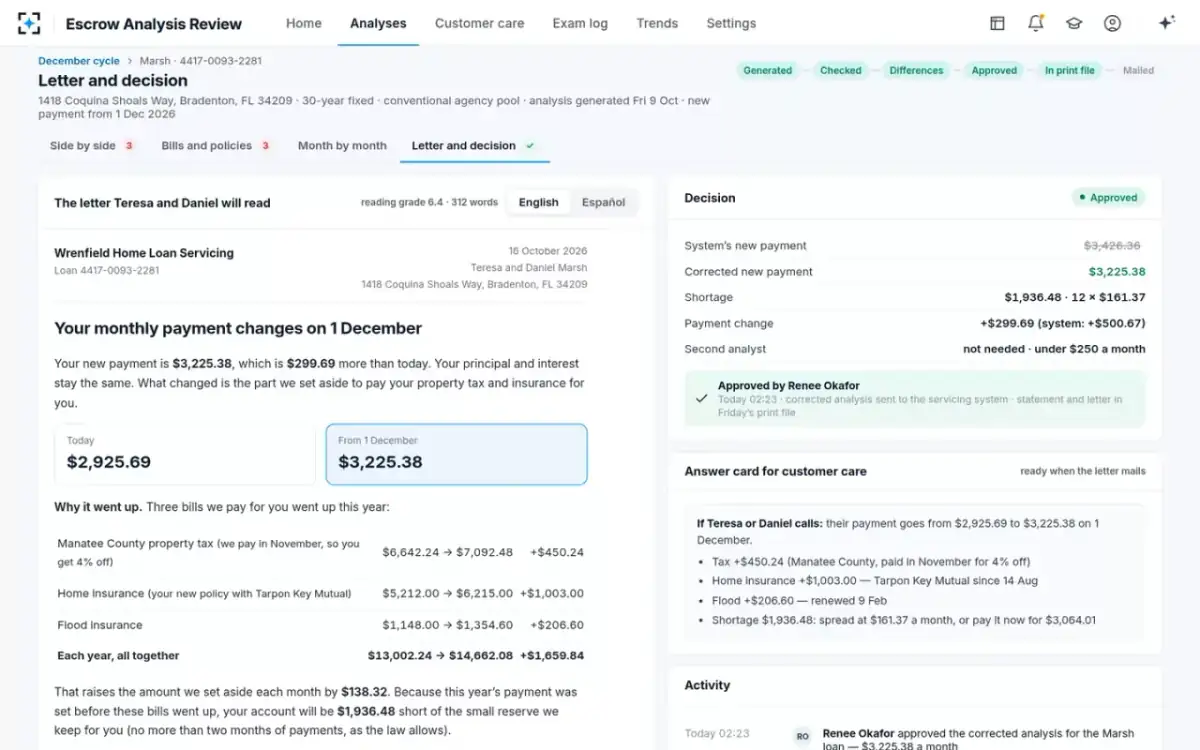Switch the letter language to English
Image resolution: width=1200 pixels, height=750 pixels.
(538, 202)
